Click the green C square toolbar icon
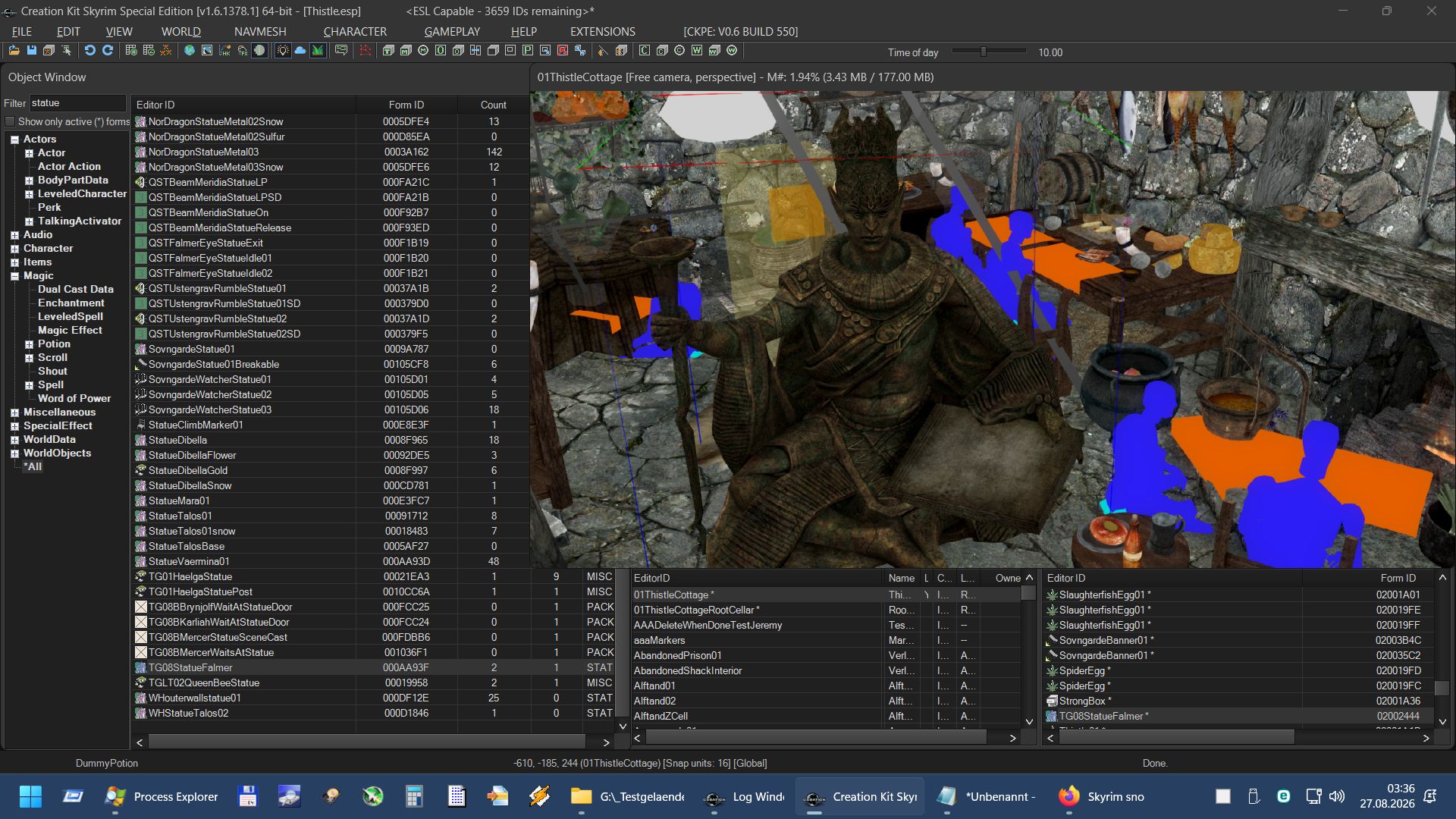The image size is (1456, 819). click(x=645, y=51)
